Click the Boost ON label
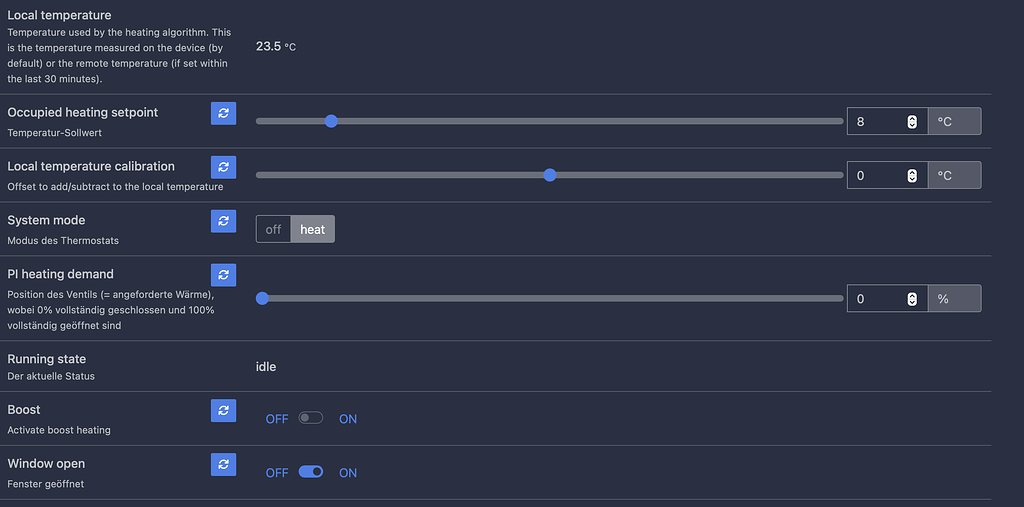Viewport: 1024px width, 507px height. tap(348, 419)
